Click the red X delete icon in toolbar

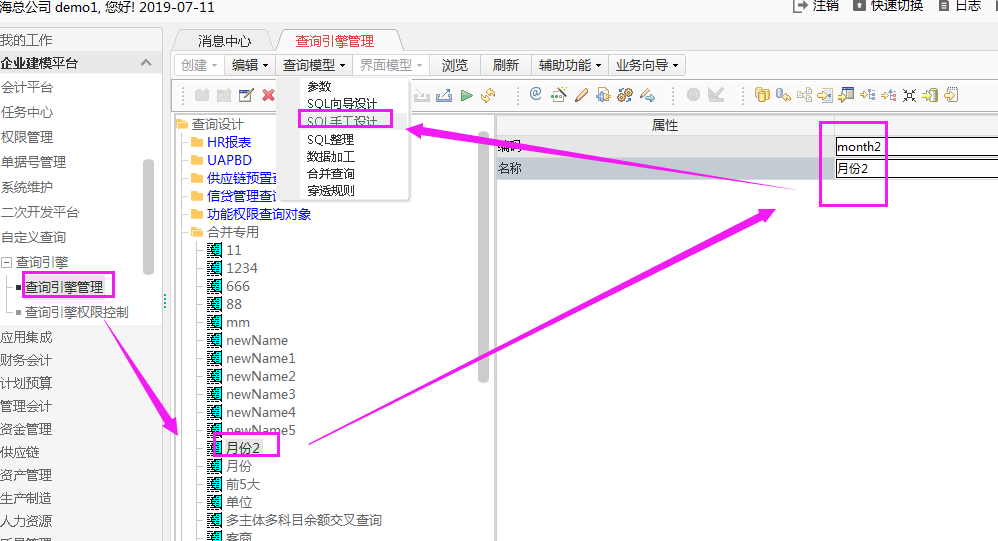click(268, 95)
